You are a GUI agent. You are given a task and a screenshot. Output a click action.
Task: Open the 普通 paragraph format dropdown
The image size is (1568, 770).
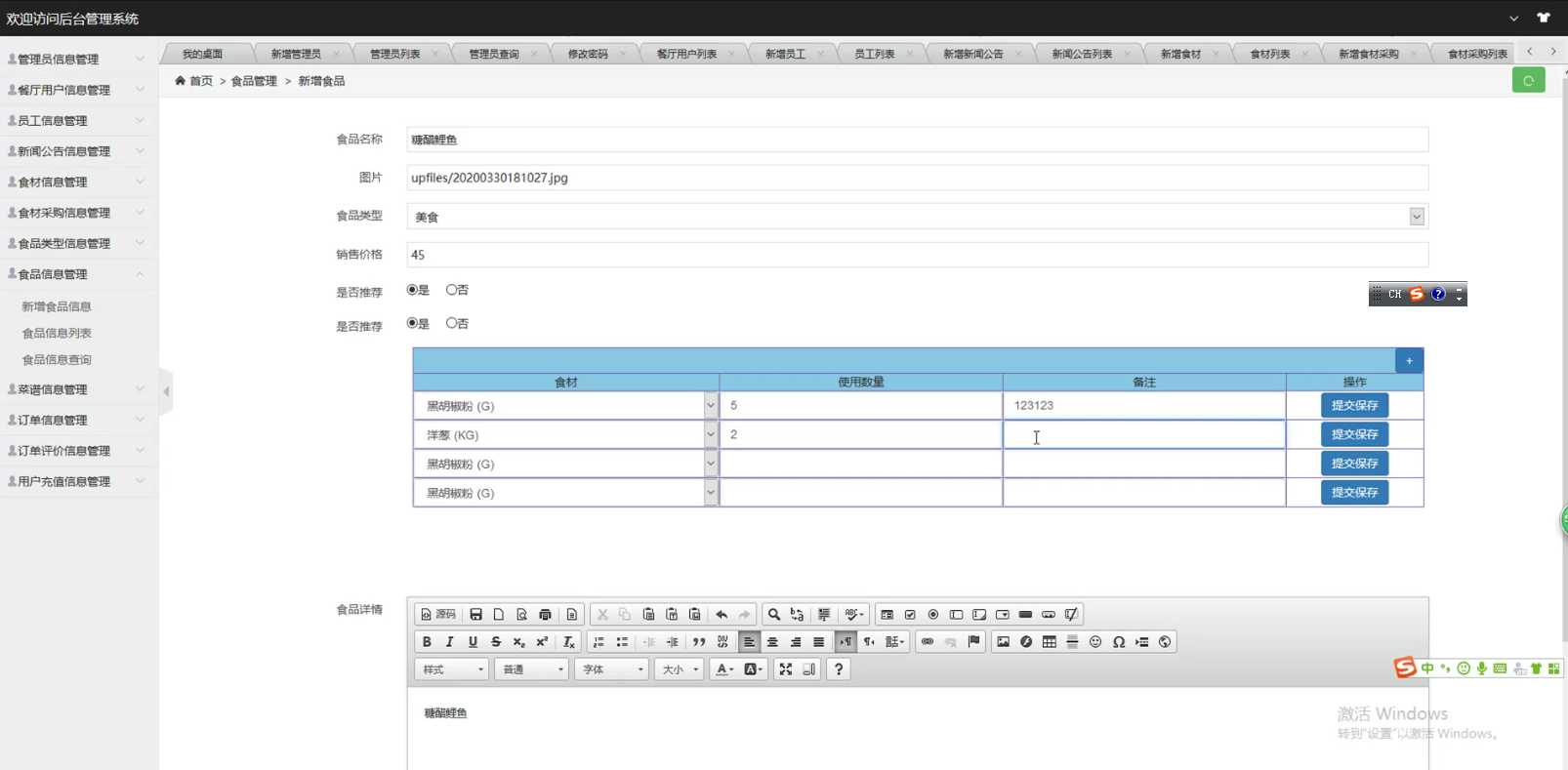click(x=531, y=669)
